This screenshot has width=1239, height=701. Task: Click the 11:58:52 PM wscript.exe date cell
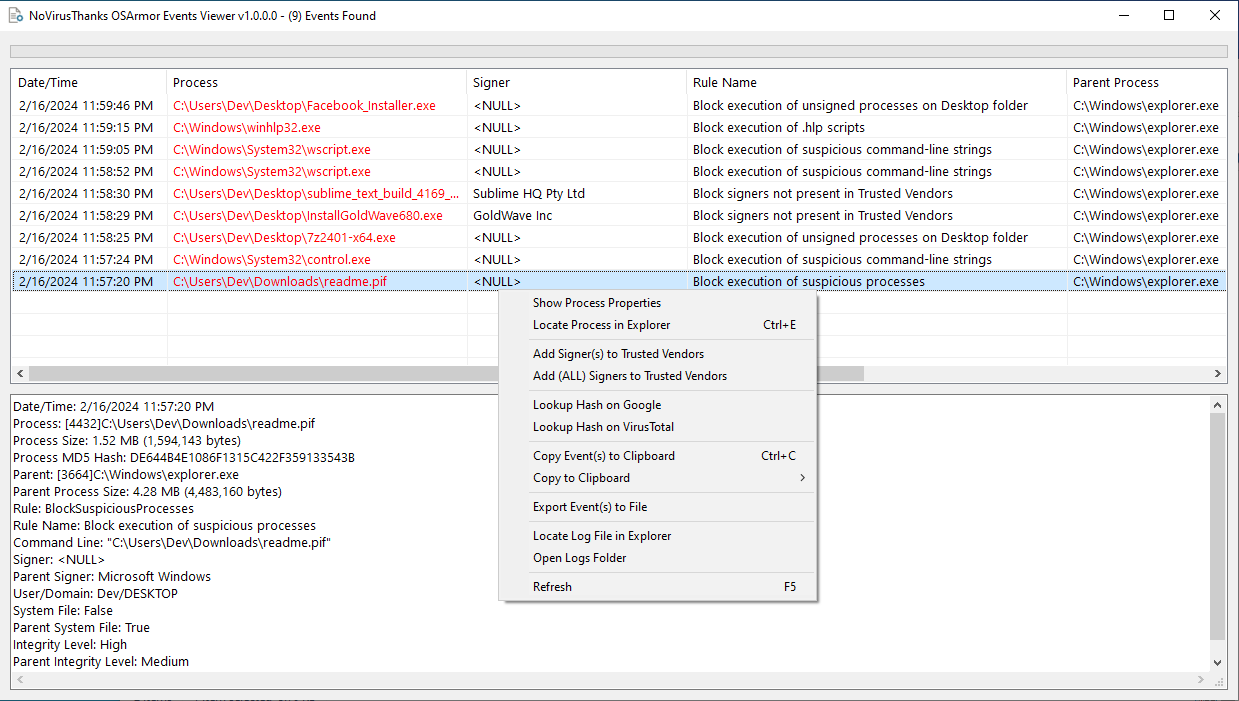pyautogui.click(x=86, y=171)
